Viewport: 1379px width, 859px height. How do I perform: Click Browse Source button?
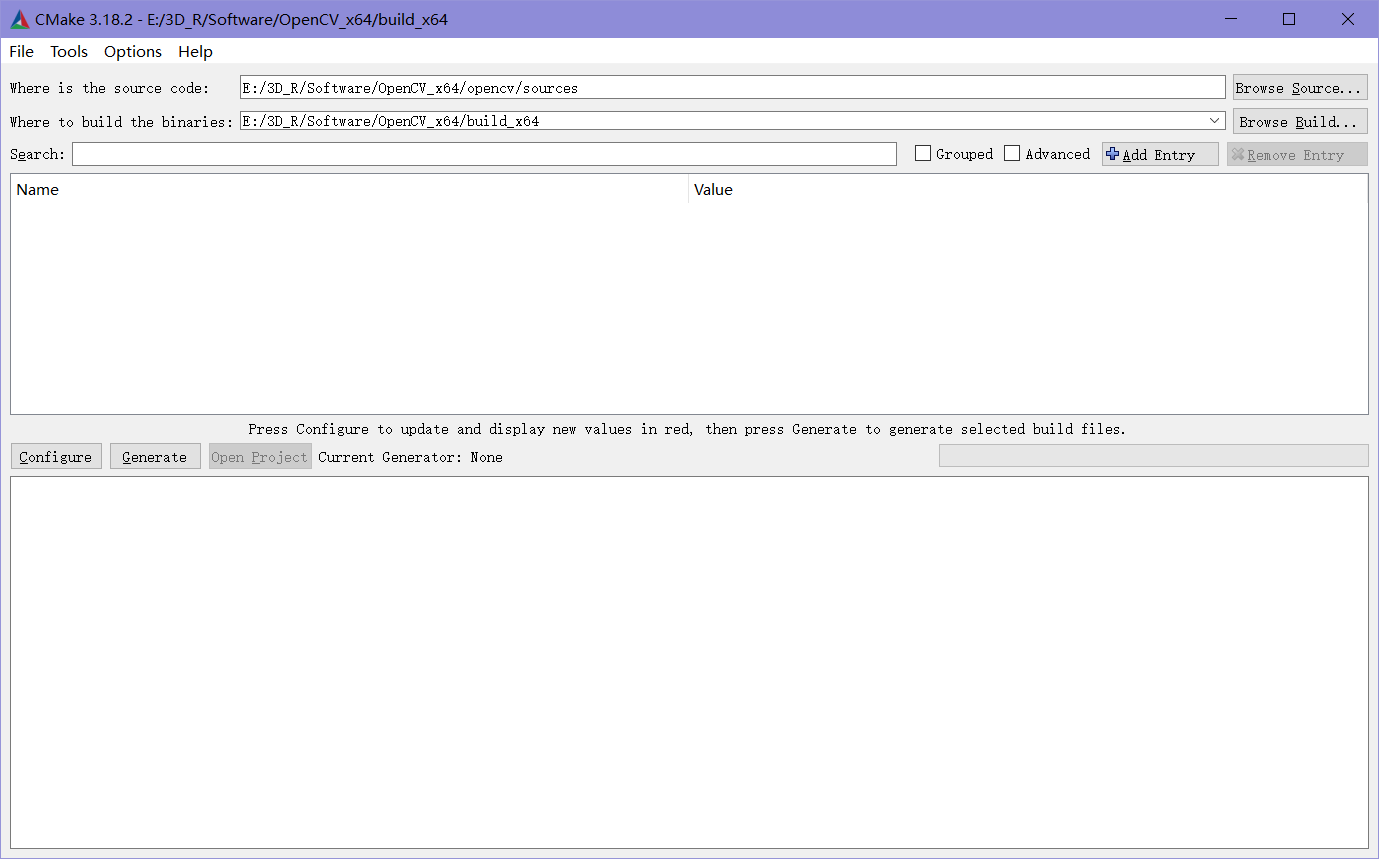click(x=1300, y=88)
